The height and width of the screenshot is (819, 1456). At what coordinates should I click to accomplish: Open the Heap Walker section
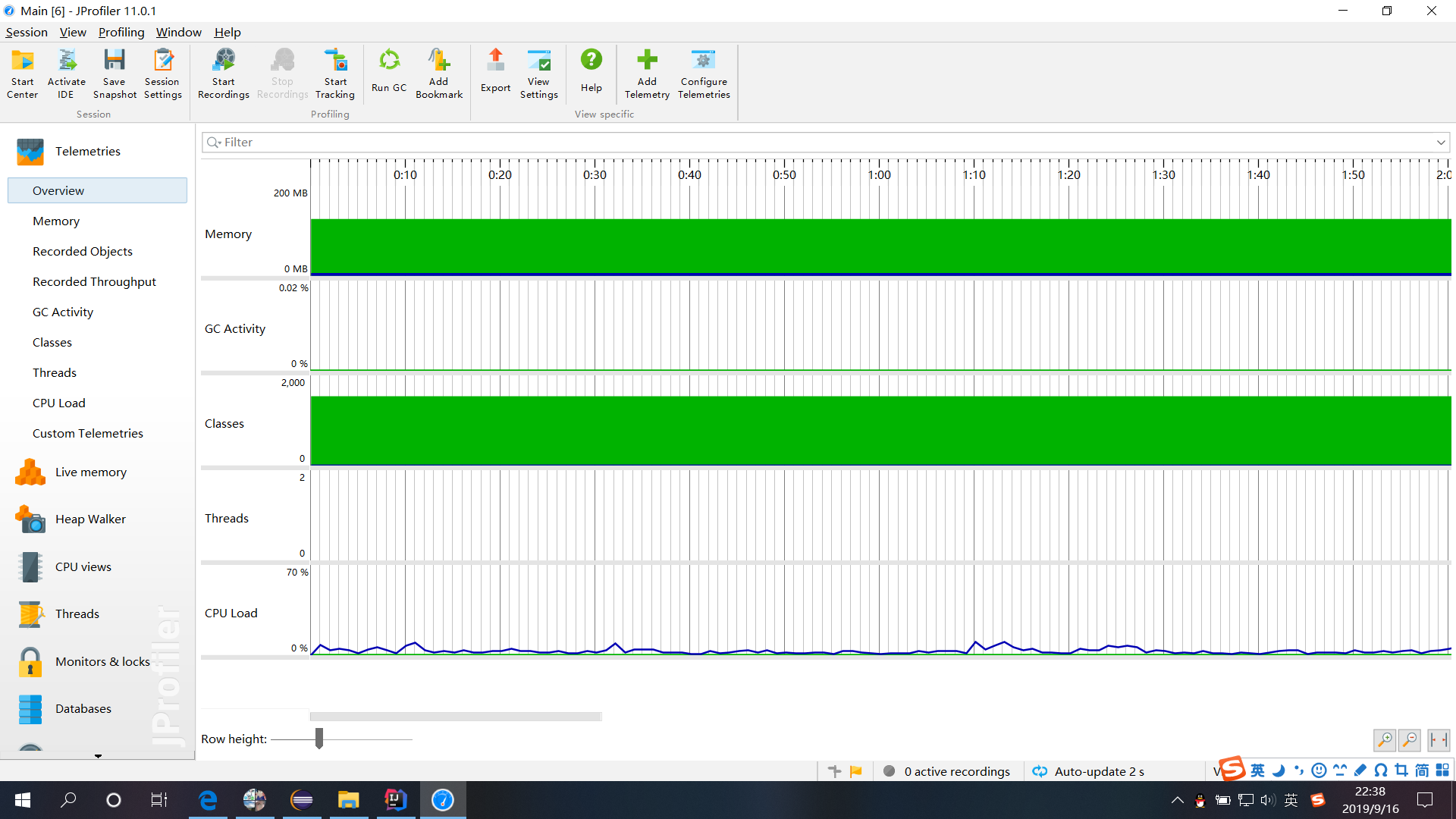[x=89, y=519]
